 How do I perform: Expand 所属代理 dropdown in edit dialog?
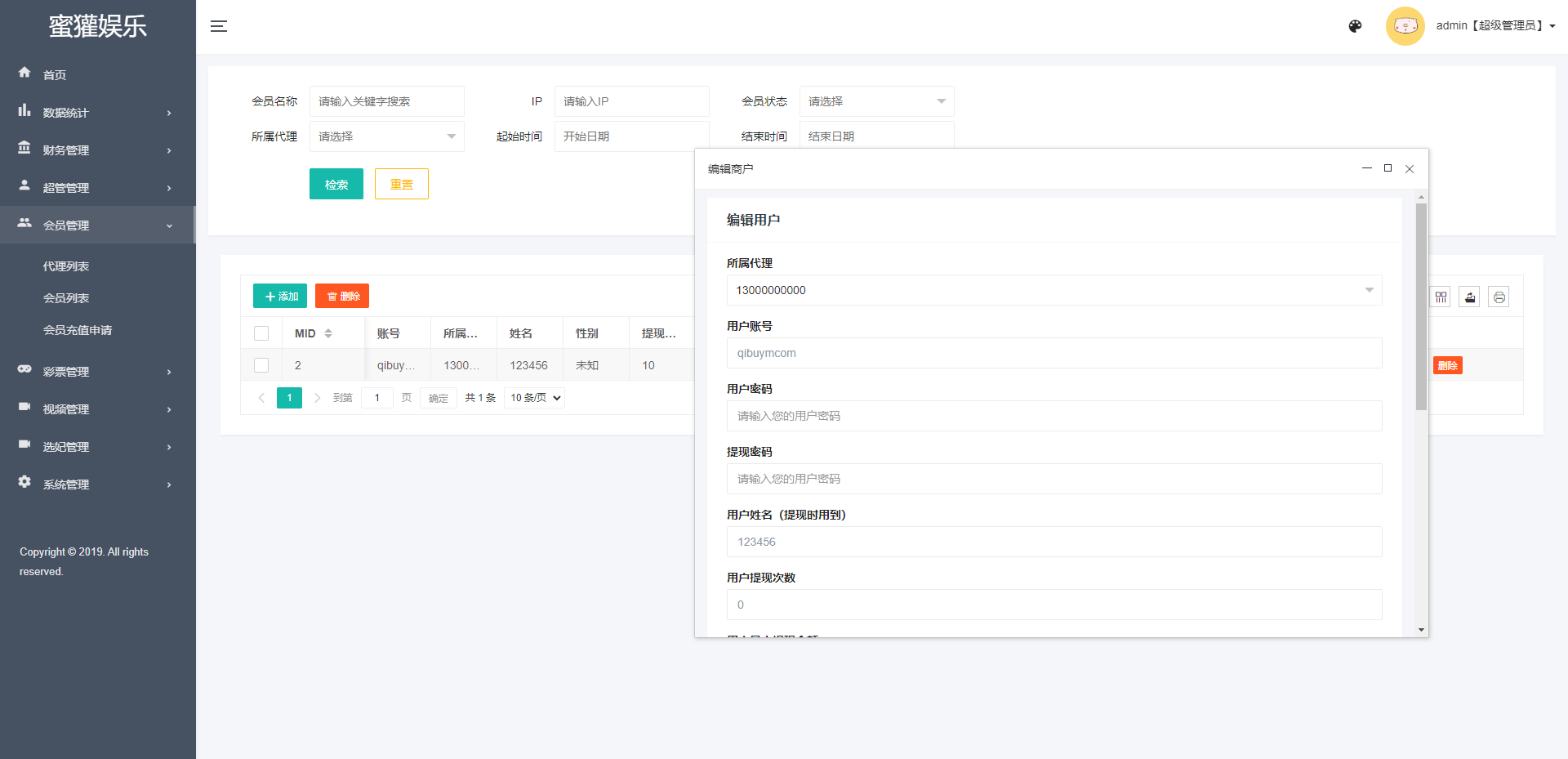pos(1053,290)
